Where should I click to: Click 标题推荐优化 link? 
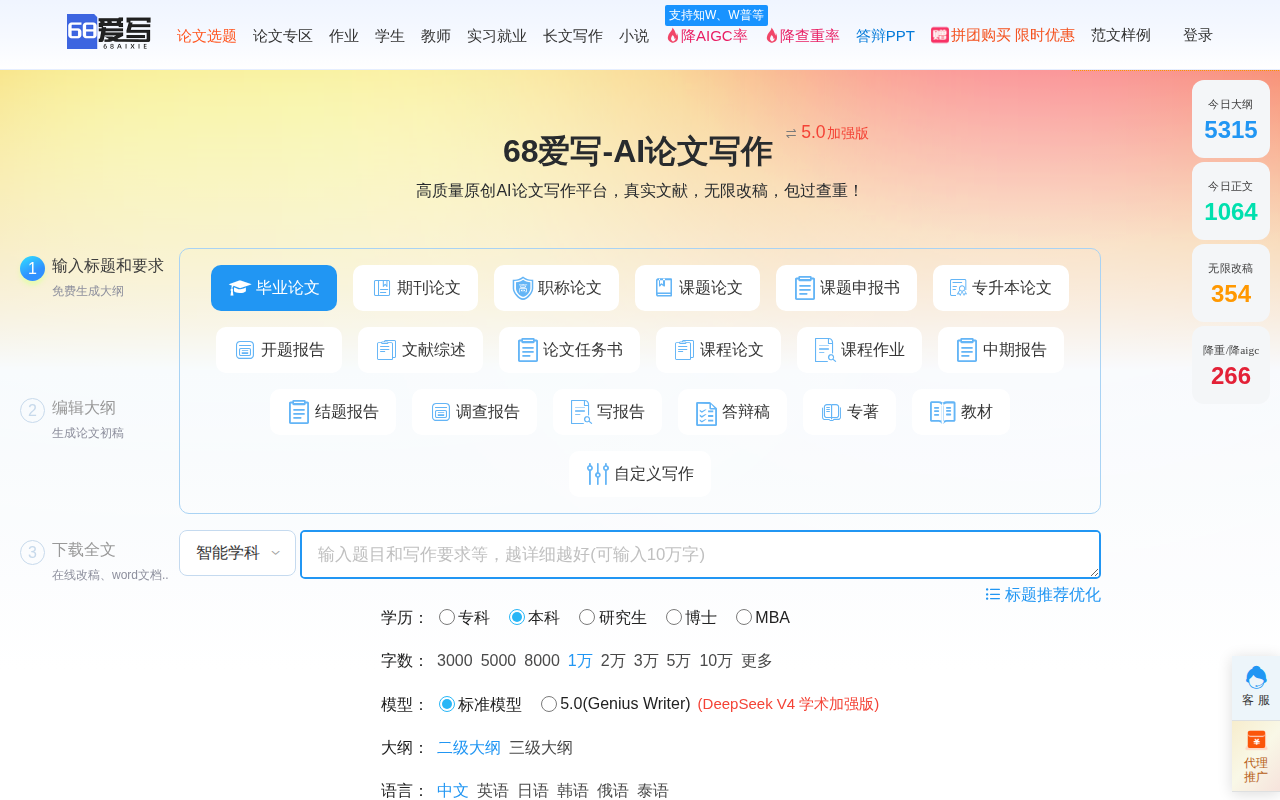click(x=1043, y=594)
